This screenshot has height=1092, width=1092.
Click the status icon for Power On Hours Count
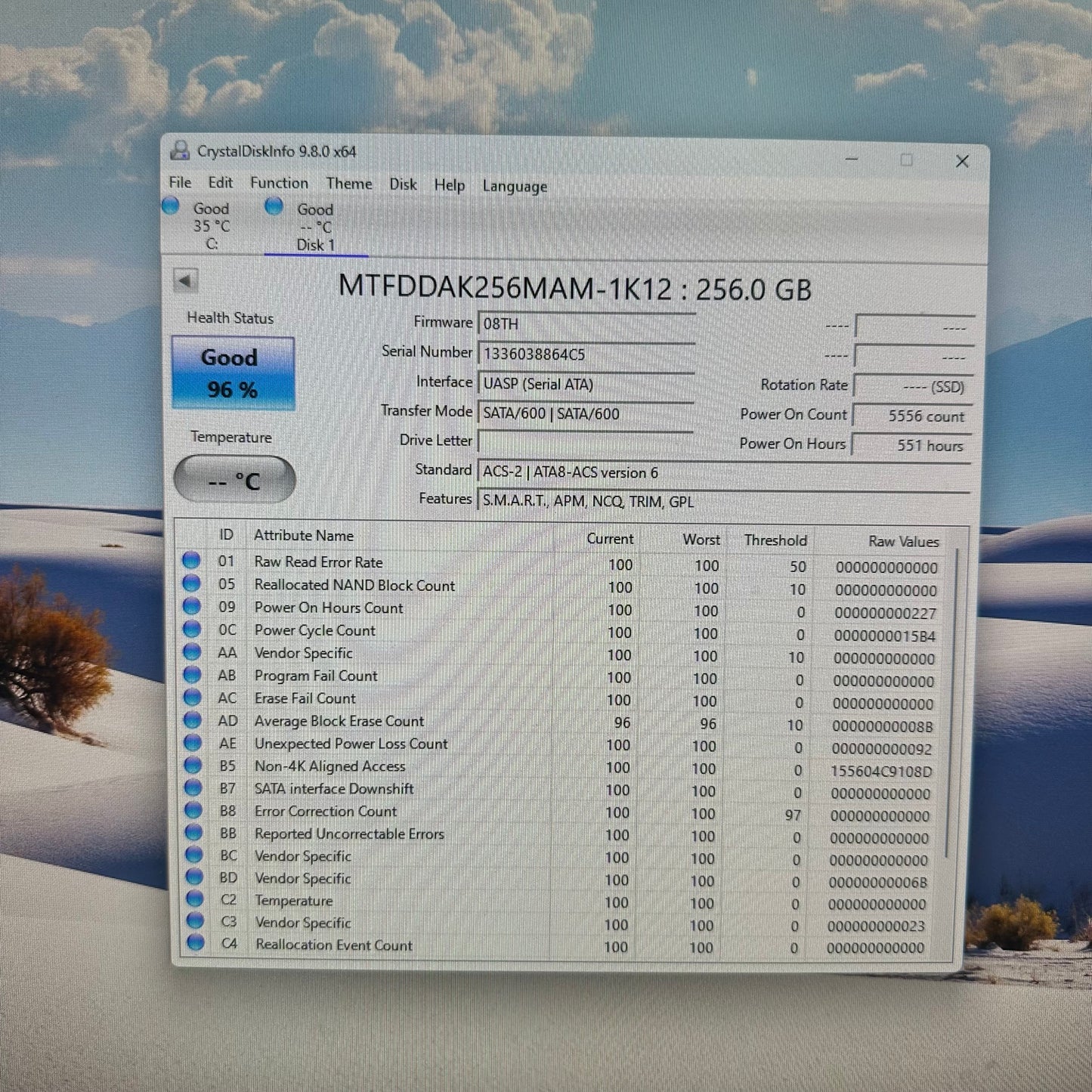pyautogui.click(x=191, y=605)
